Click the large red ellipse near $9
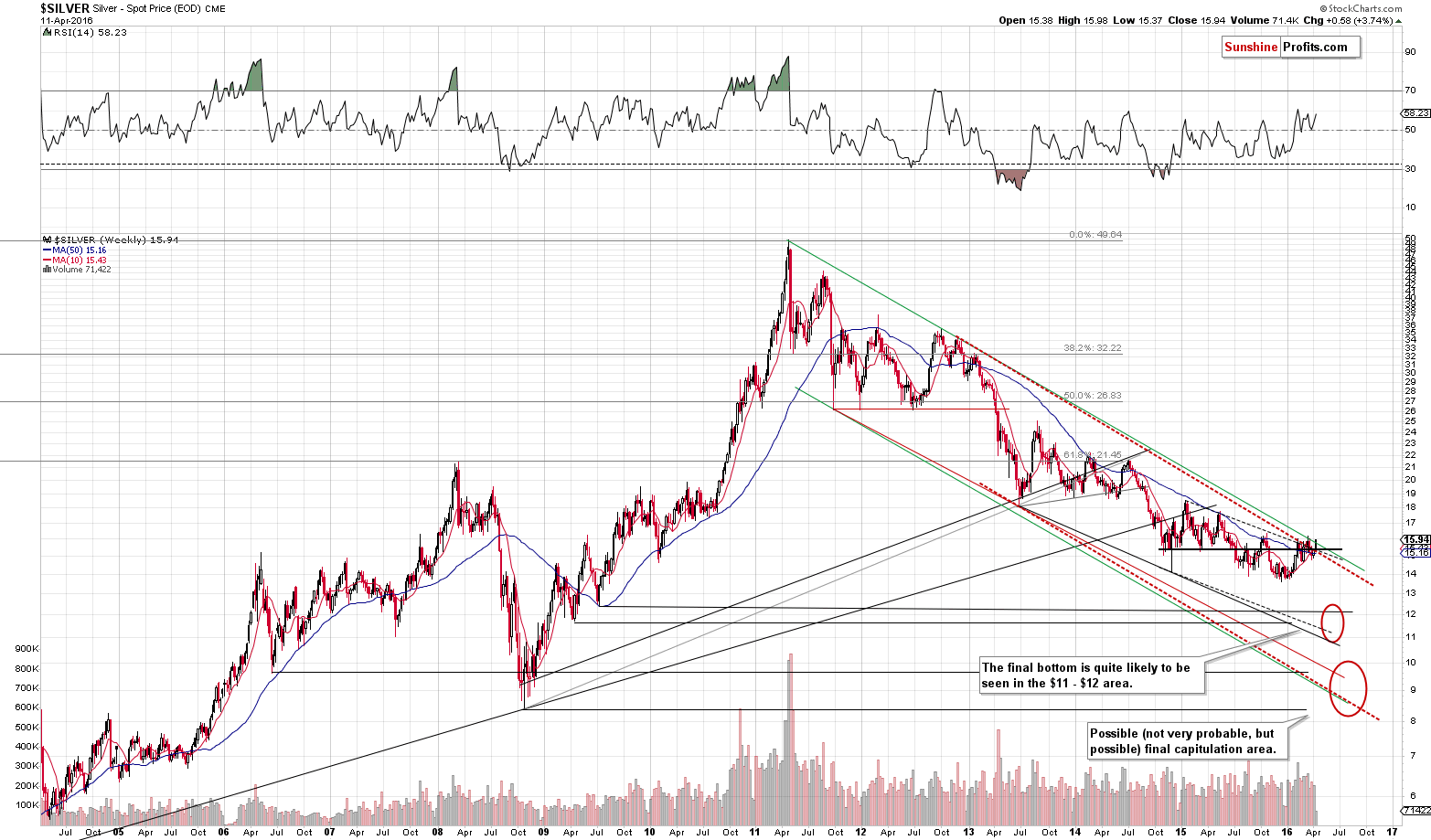 click(1348, 687)
